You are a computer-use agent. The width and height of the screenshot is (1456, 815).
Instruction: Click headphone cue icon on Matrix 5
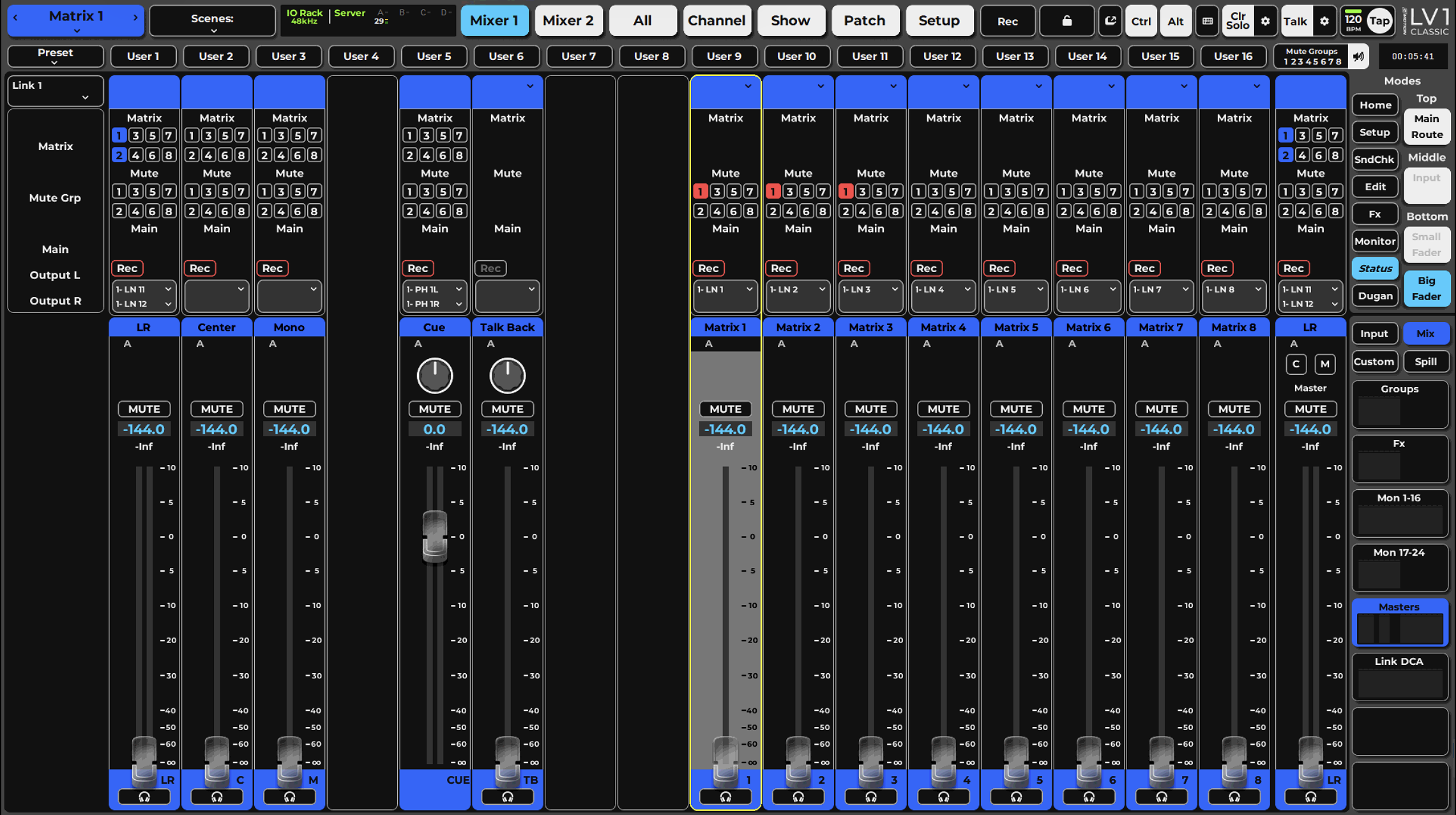(x=1016, y=796)
